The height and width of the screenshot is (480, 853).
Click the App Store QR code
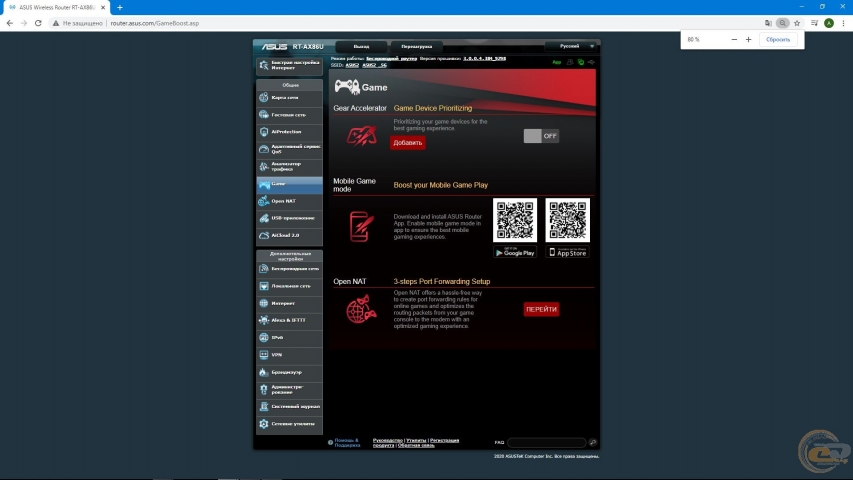[x=567, y=220]
